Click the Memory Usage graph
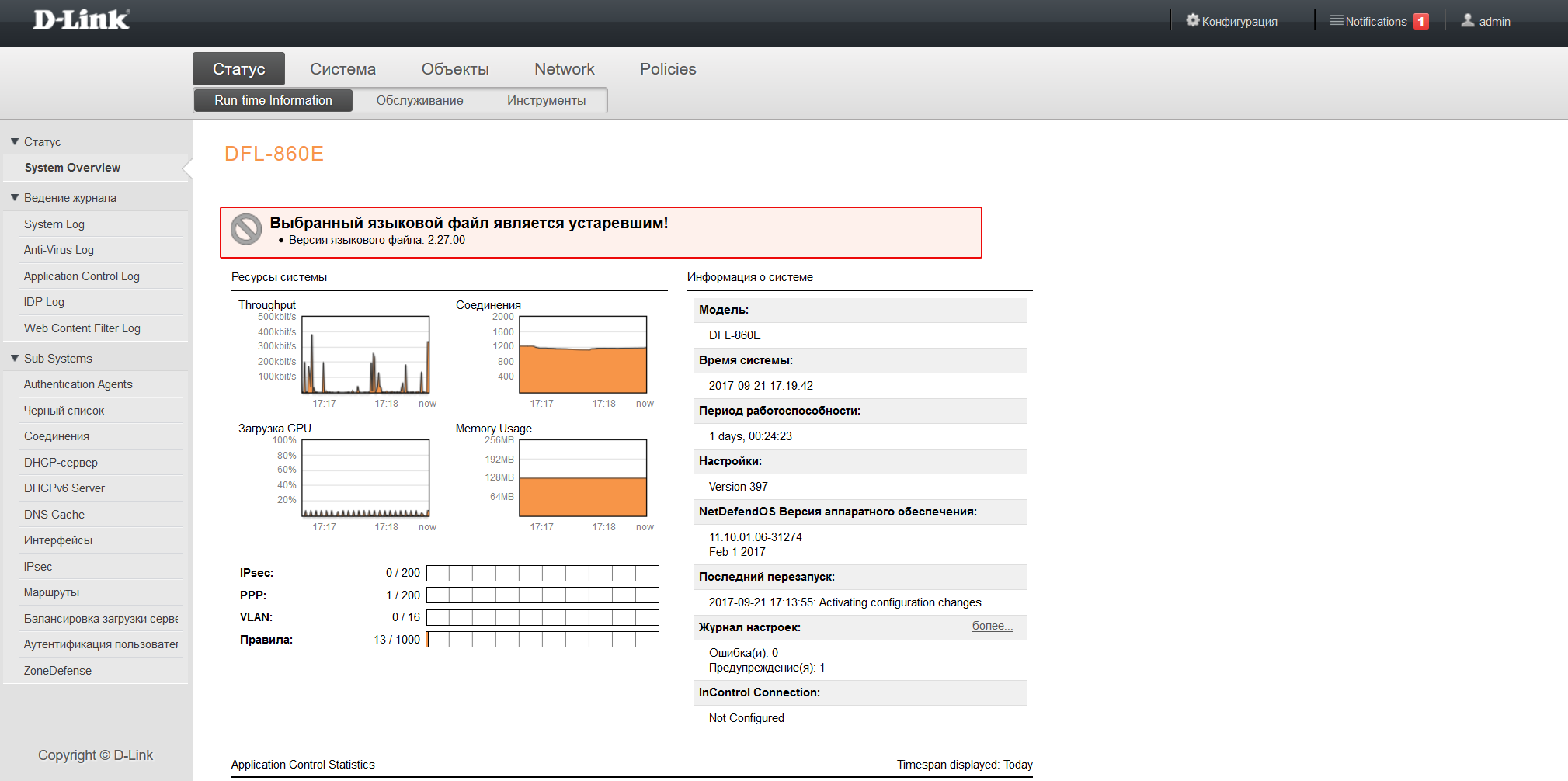This screenshot has width=1568, height=781. tap(582, 478)
